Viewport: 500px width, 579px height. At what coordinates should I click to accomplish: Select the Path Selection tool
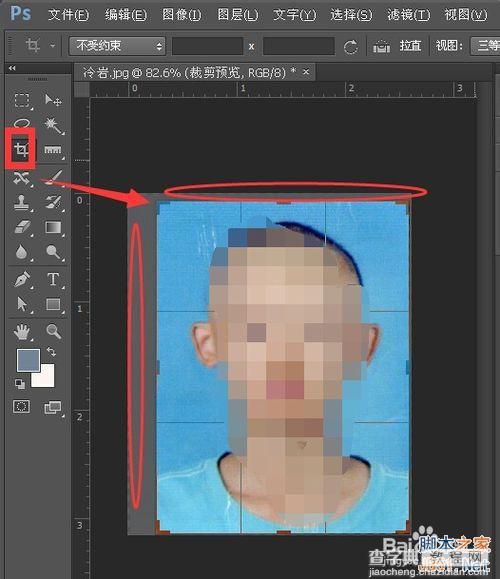tap(22, 304)
